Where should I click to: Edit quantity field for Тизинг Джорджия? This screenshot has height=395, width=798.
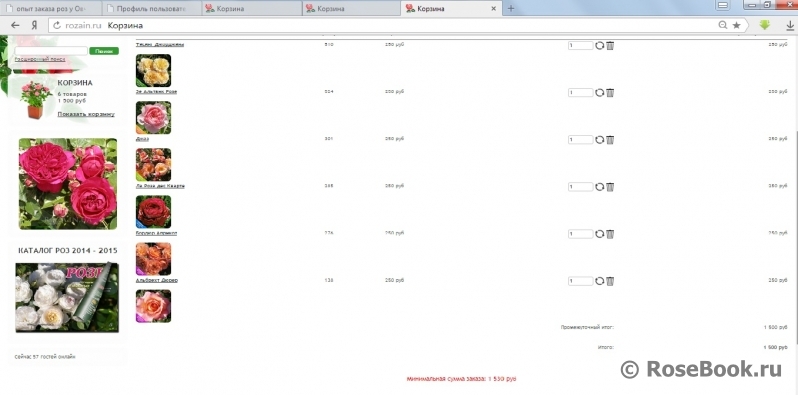[581, 45]
